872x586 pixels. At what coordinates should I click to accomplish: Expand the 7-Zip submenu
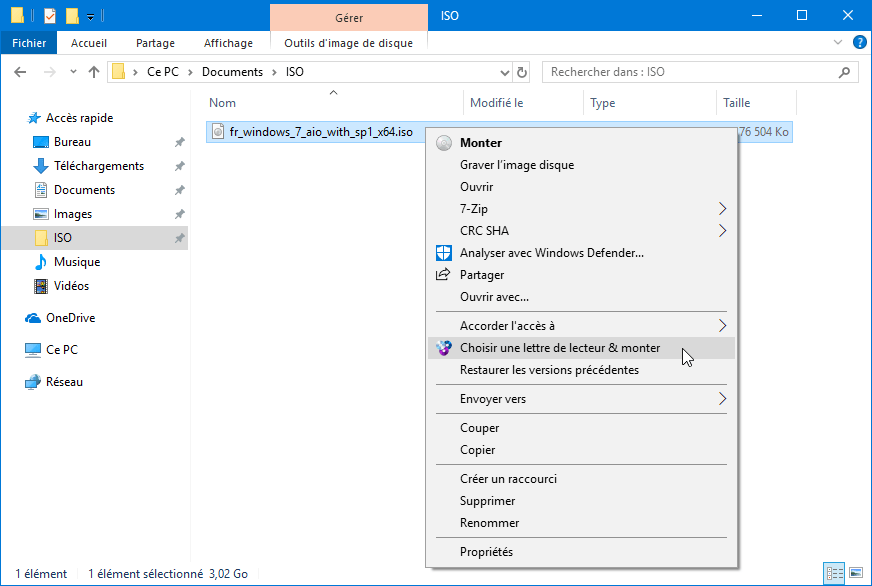722,208
